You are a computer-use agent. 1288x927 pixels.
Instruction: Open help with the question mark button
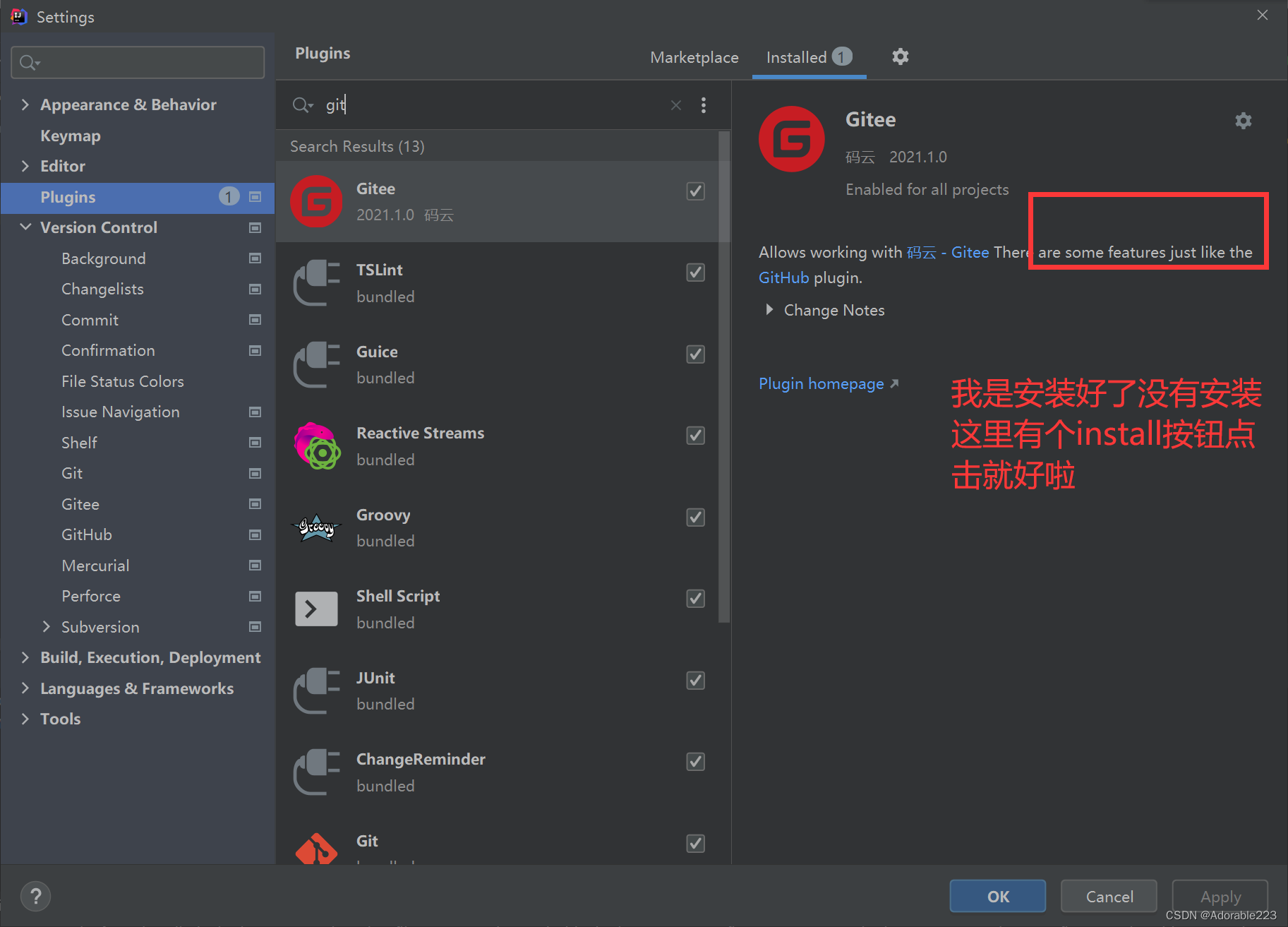coord(35,897)
